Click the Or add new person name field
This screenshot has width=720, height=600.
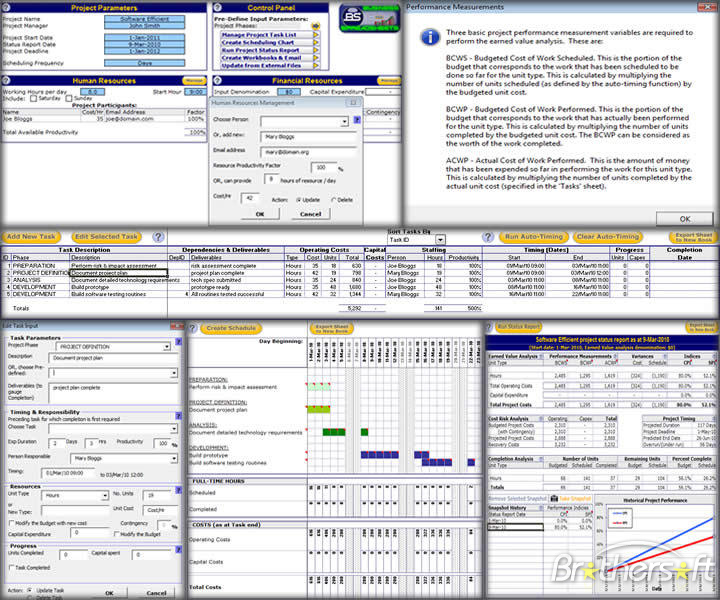click(x=309, y=137)
